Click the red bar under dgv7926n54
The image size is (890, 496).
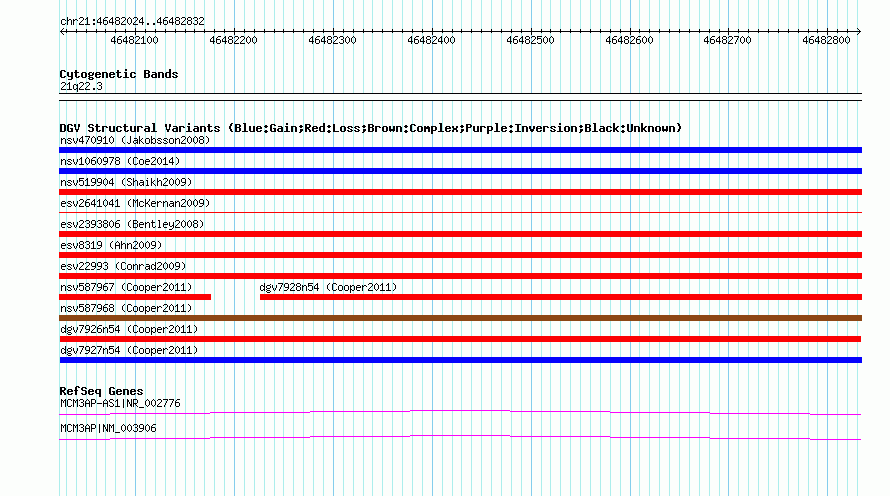tap(460, 339)
